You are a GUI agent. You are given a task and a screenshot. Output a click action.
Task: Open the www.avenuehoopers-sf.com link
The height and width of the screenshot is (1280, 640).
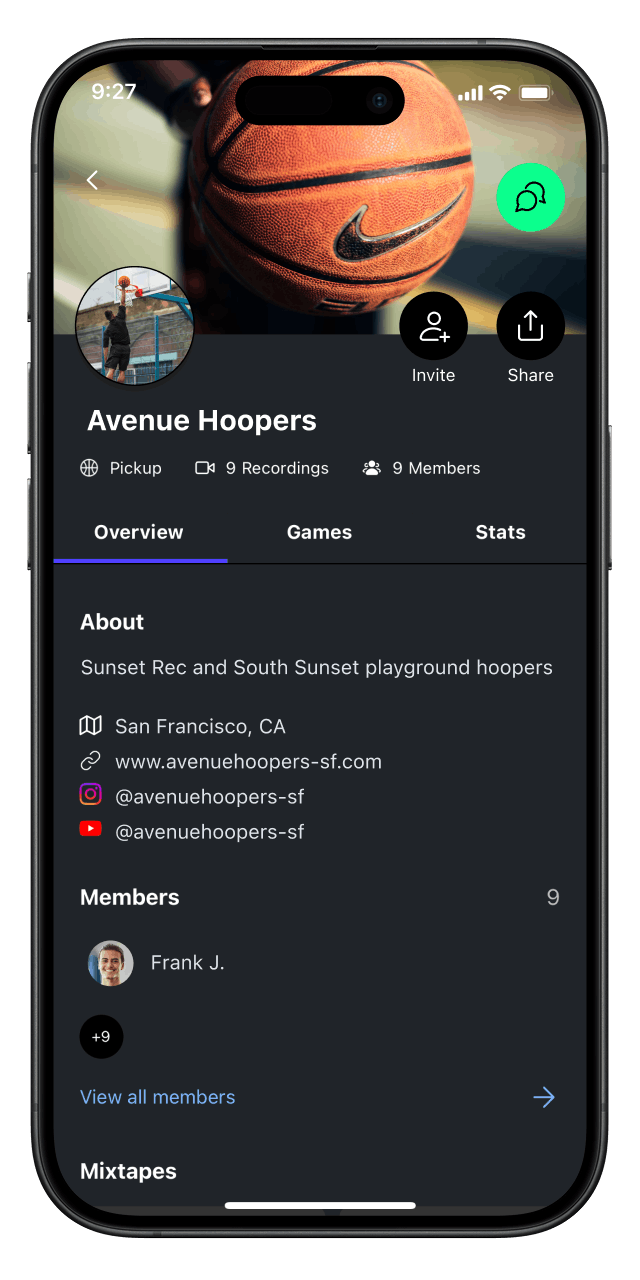(x=249, y=762)
